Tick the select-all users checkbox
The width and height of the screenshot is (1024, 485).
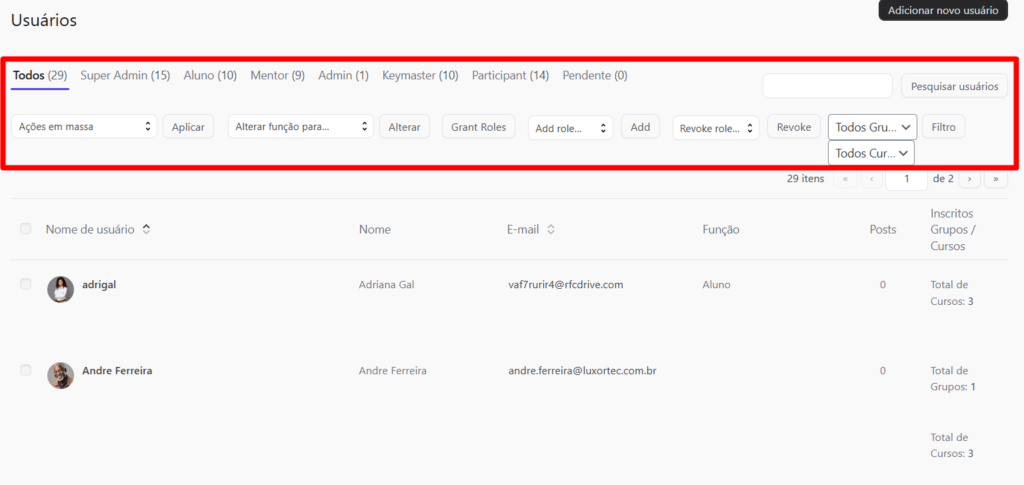click(x=26, y=229)
